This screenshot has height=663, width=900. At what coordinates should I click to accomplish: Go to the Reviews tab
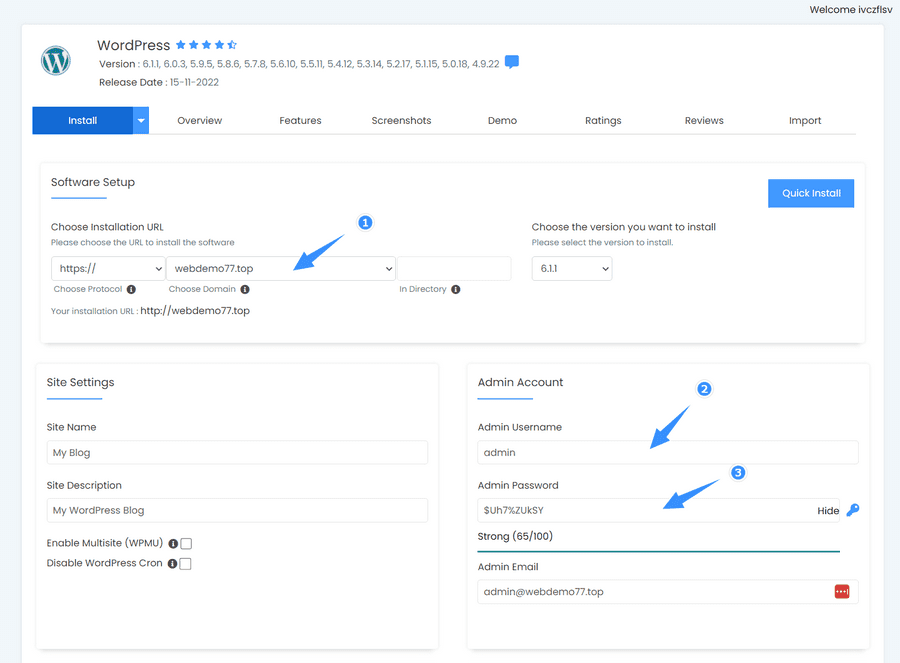point(704,121)
